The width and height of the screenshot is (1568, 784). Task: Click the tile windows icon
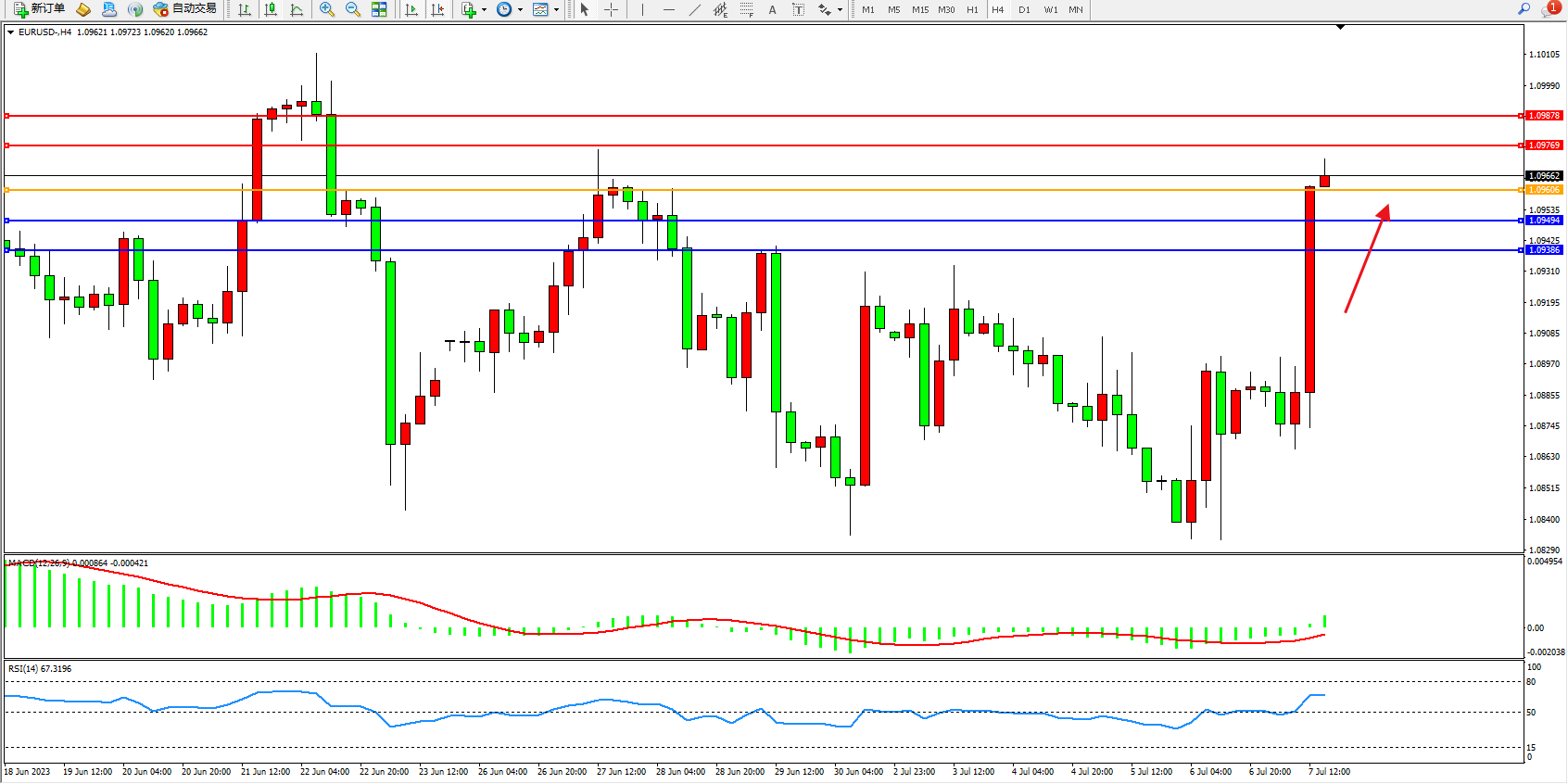click(x=379, y=9)
